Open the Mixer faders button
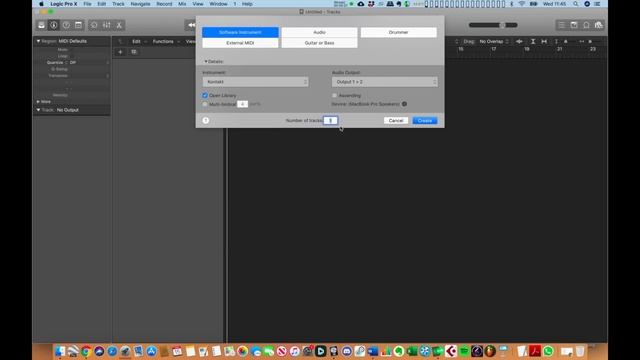Image resolution: width=640 pixels, height=360 pixels. pos(107,25)
